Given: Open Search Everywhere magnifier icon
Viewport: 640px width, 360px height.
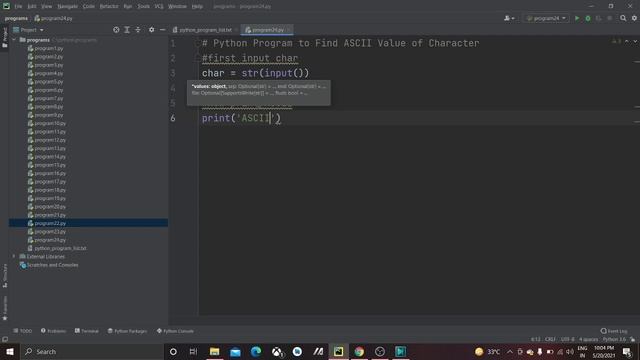Looking at the screenshot, I should coord(623,18).
